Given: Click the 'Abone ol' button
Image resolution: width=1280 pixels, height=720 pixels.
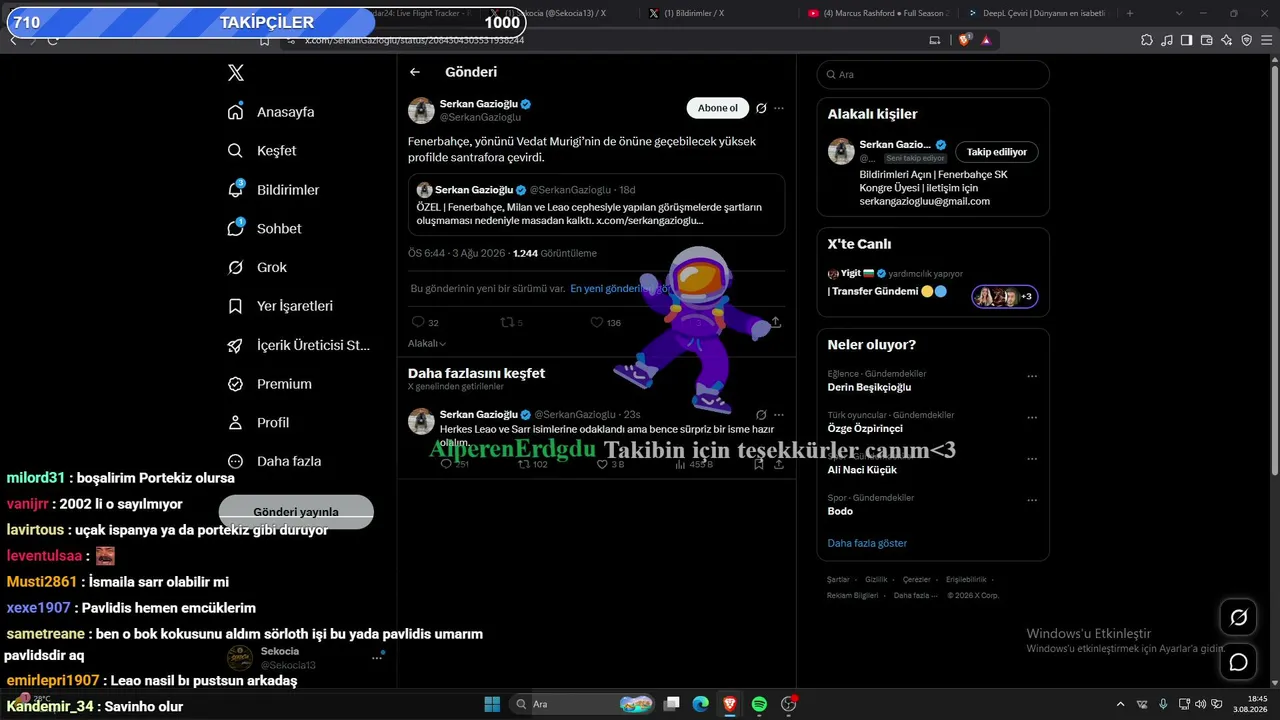Looking at the screenshot, I should (717, 108).
